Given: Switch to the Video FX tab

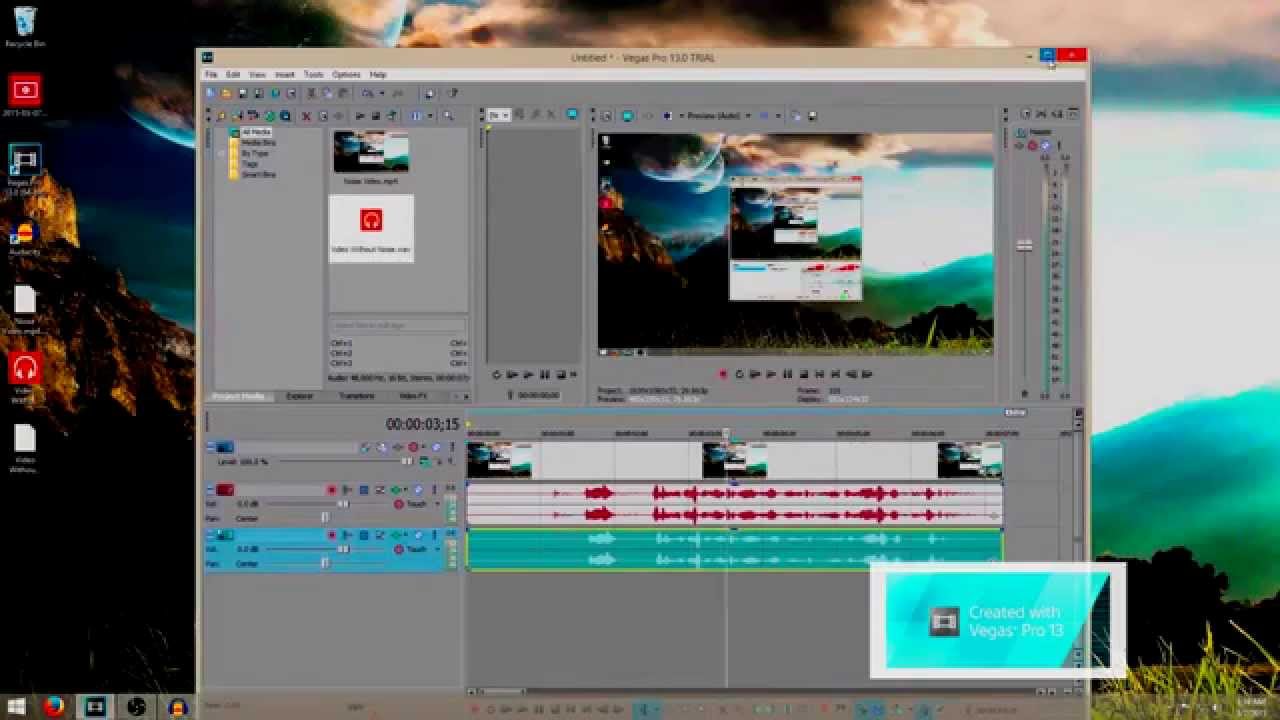Looking at the screenshot, I should tap(413, 396).
